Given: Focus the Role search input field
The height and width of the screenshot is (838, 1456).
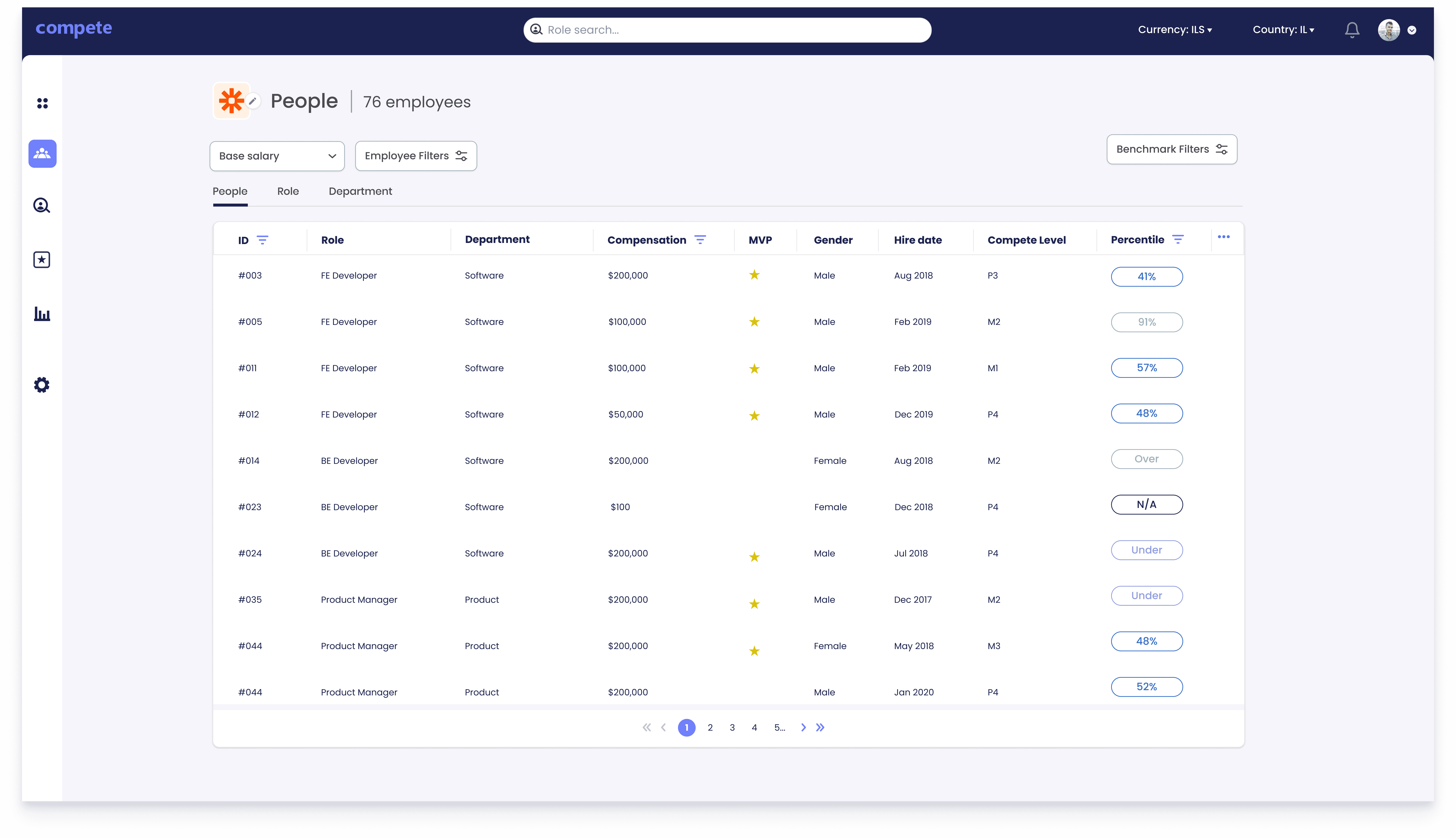Looking at the screenshot, I should click(x=727, y=30).
